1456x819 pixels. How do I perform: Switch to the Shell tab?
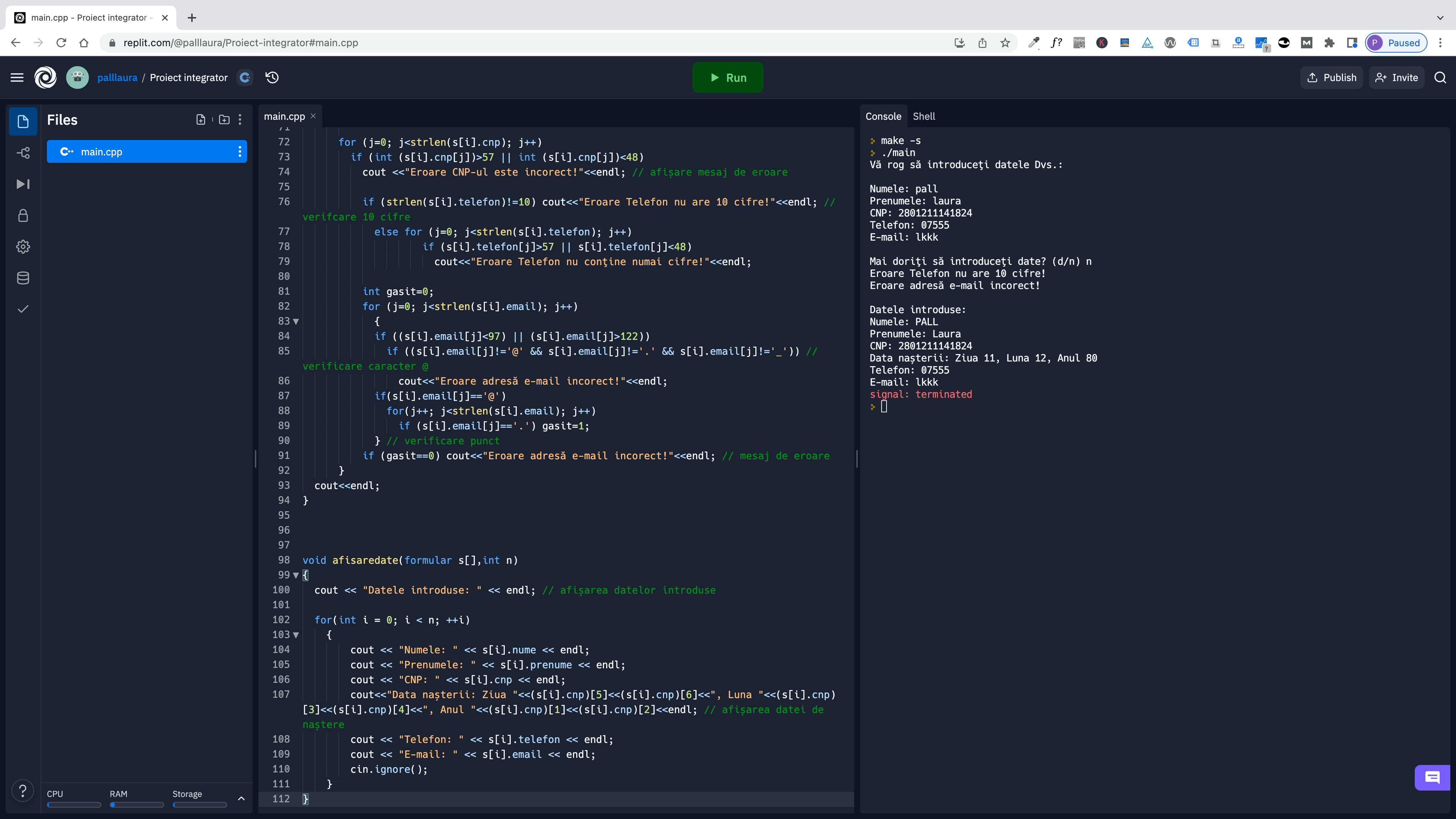coord(924,117)
